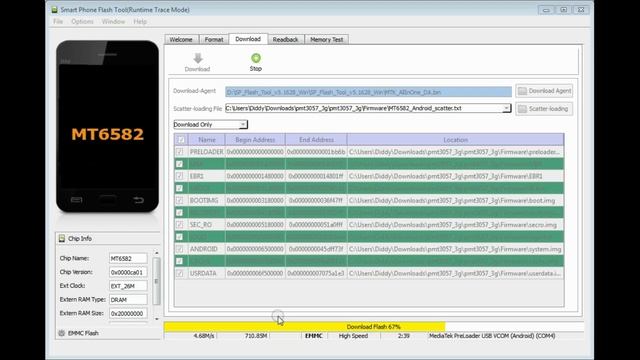Image resolution: width=640 pixels, height=360 pixels.
Task: Click the elapsed time 2:39 in status bar
Action: pyautogui.click(x=403, y=336)
